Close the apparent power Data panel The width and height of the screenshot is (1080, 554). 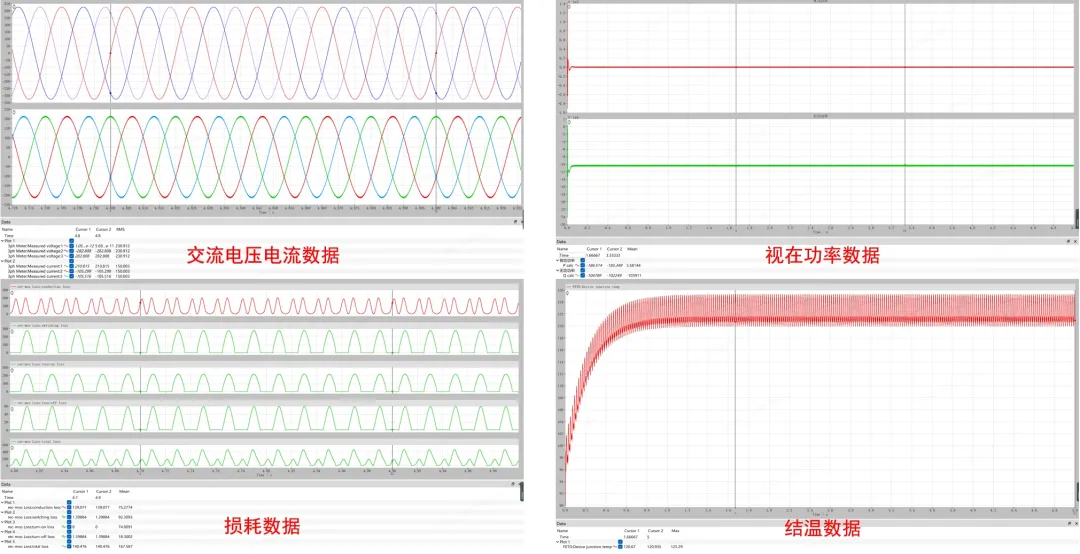click(1075, 241)
